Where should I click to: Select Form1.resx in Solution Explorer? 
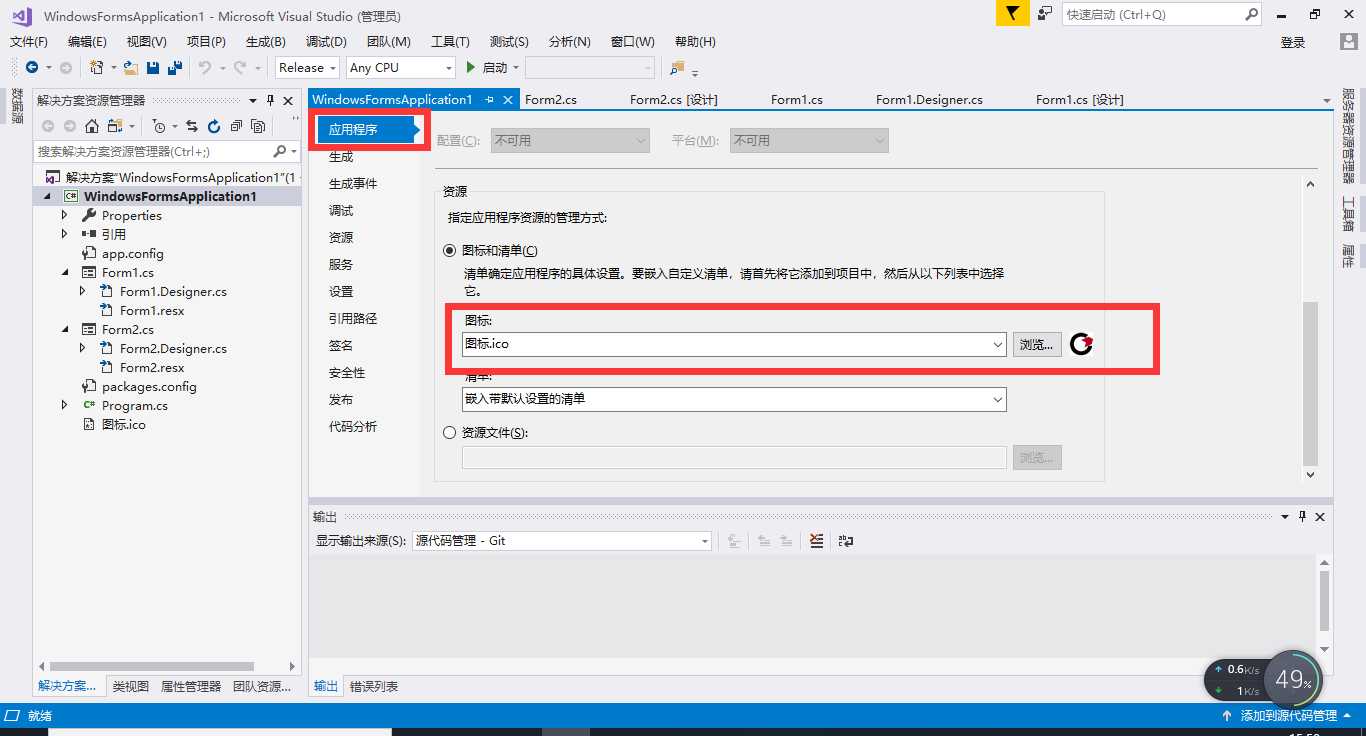pyautogui.click(x=152, y=310)
